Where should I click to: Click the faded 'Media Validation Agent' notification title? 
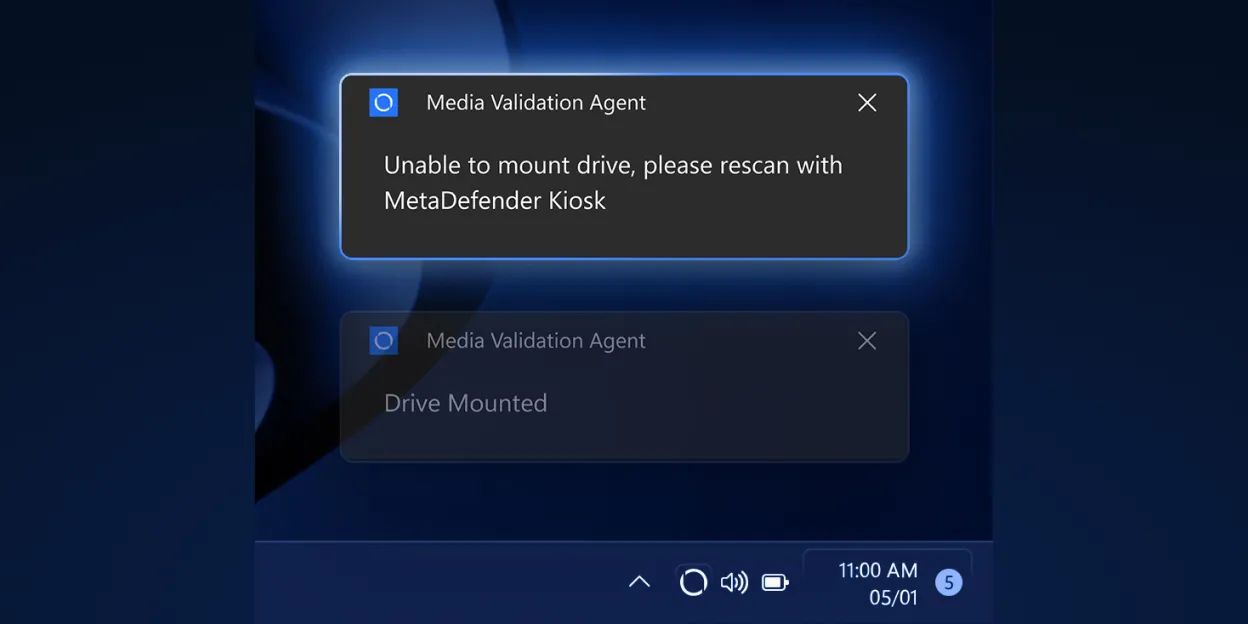[x=536, y=340]
